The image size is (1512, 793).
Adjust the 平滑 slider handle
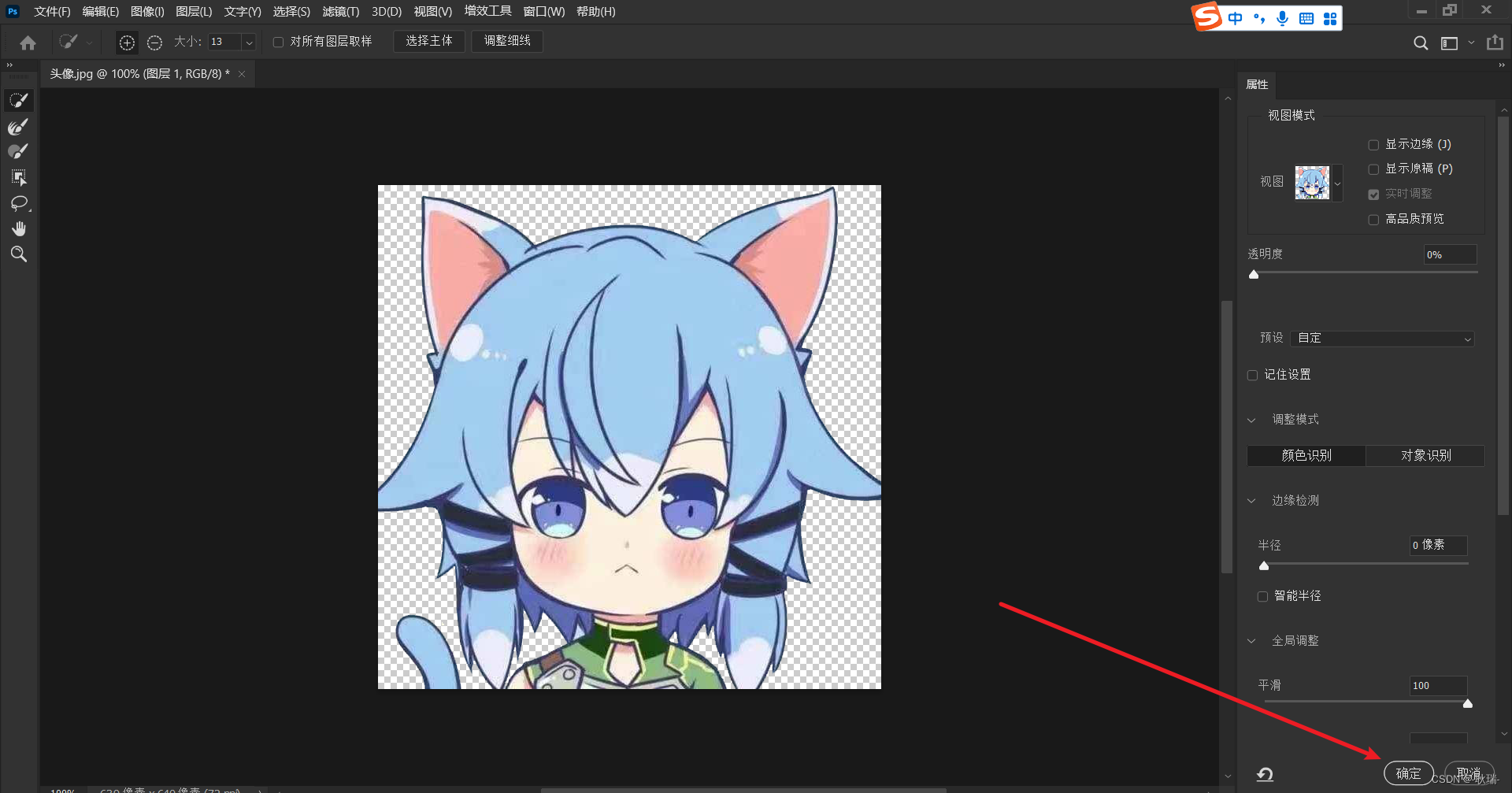point(1467,704)
